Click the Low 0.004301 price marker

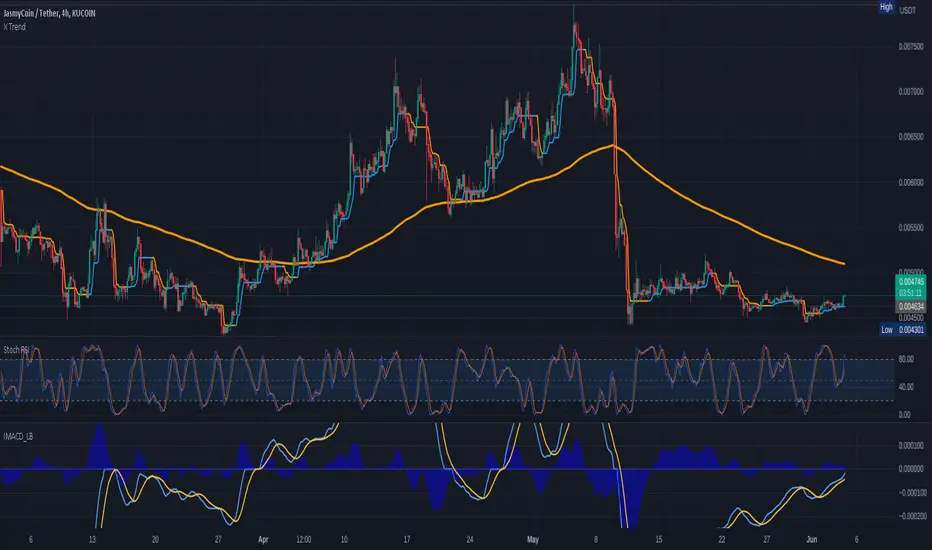click(x=902, y=329)
